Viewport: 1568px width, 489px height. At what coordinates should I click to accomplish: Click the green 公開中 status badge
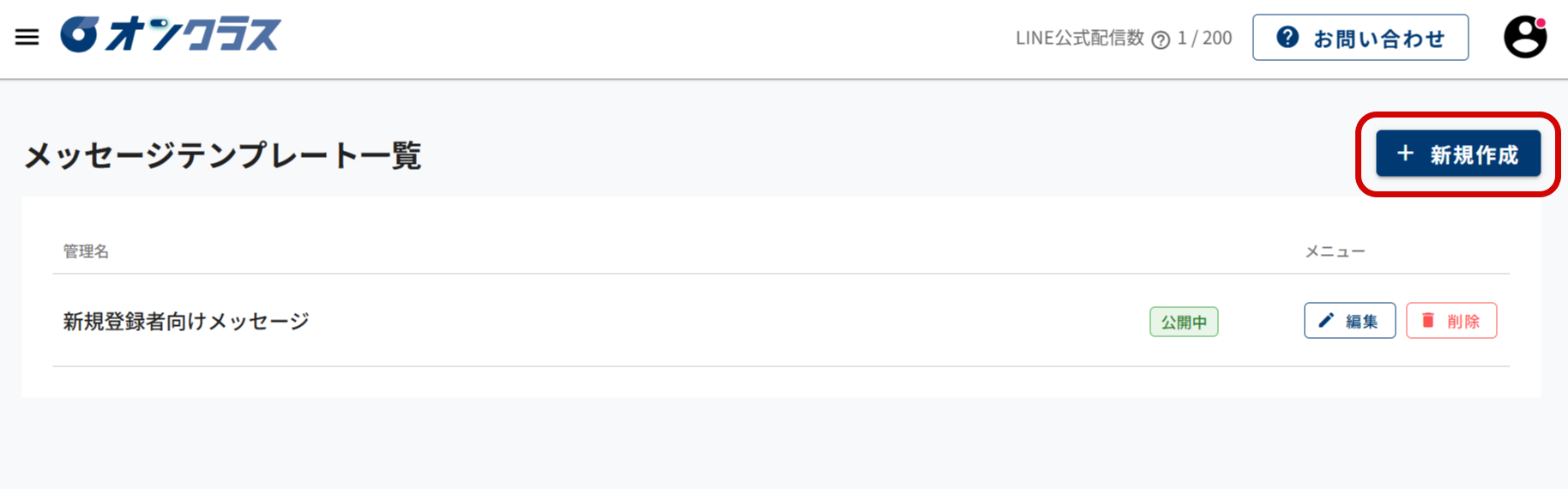pos(1184,322)
